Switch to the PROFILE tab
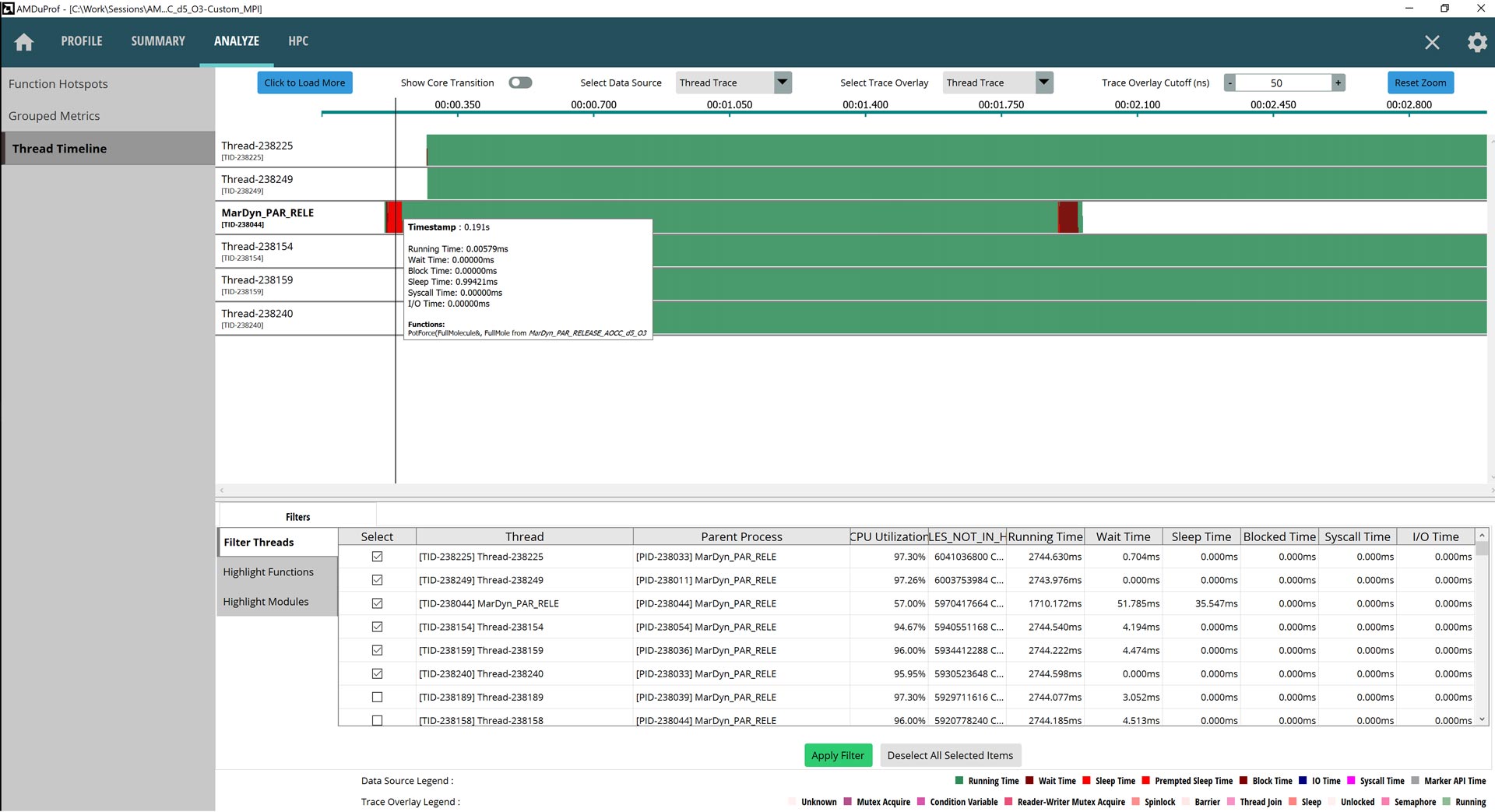 click(82, 41)
